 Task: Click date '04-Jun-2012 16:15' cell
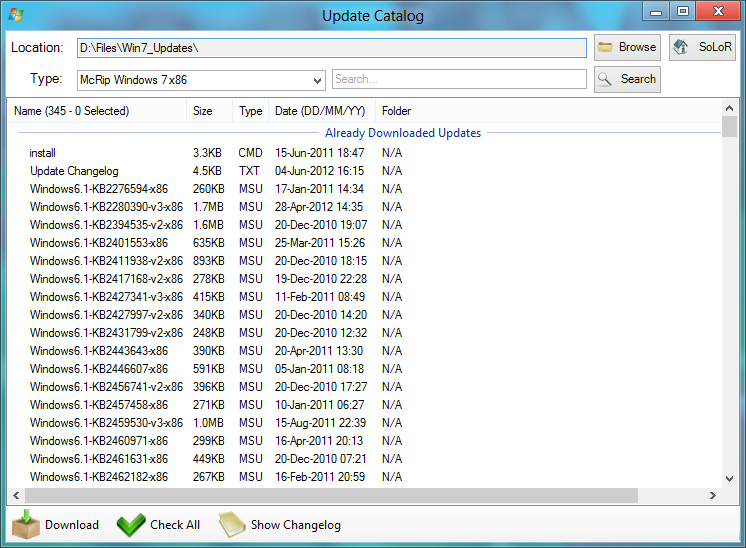point(319,171)
